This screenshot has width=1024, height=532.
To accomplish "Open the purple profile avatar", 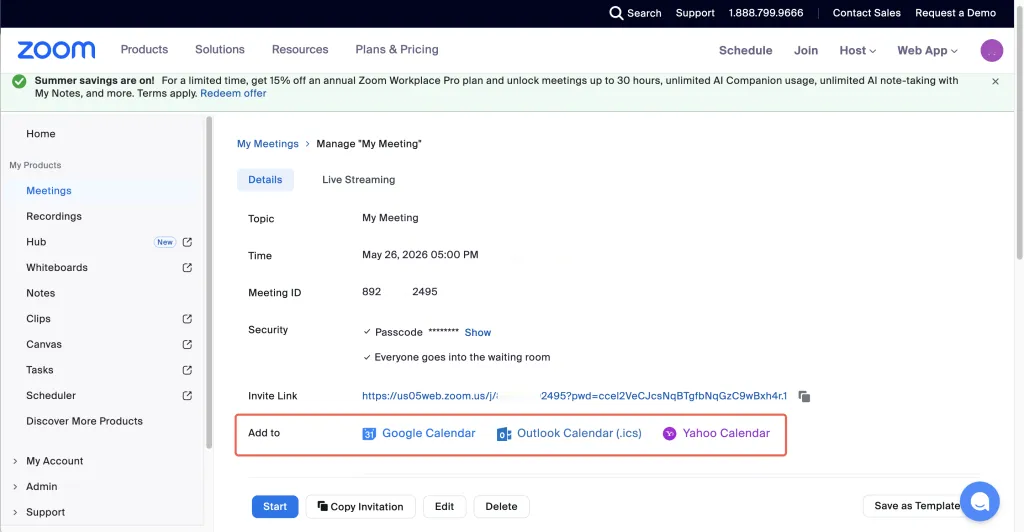I will (x=991, y=50).
